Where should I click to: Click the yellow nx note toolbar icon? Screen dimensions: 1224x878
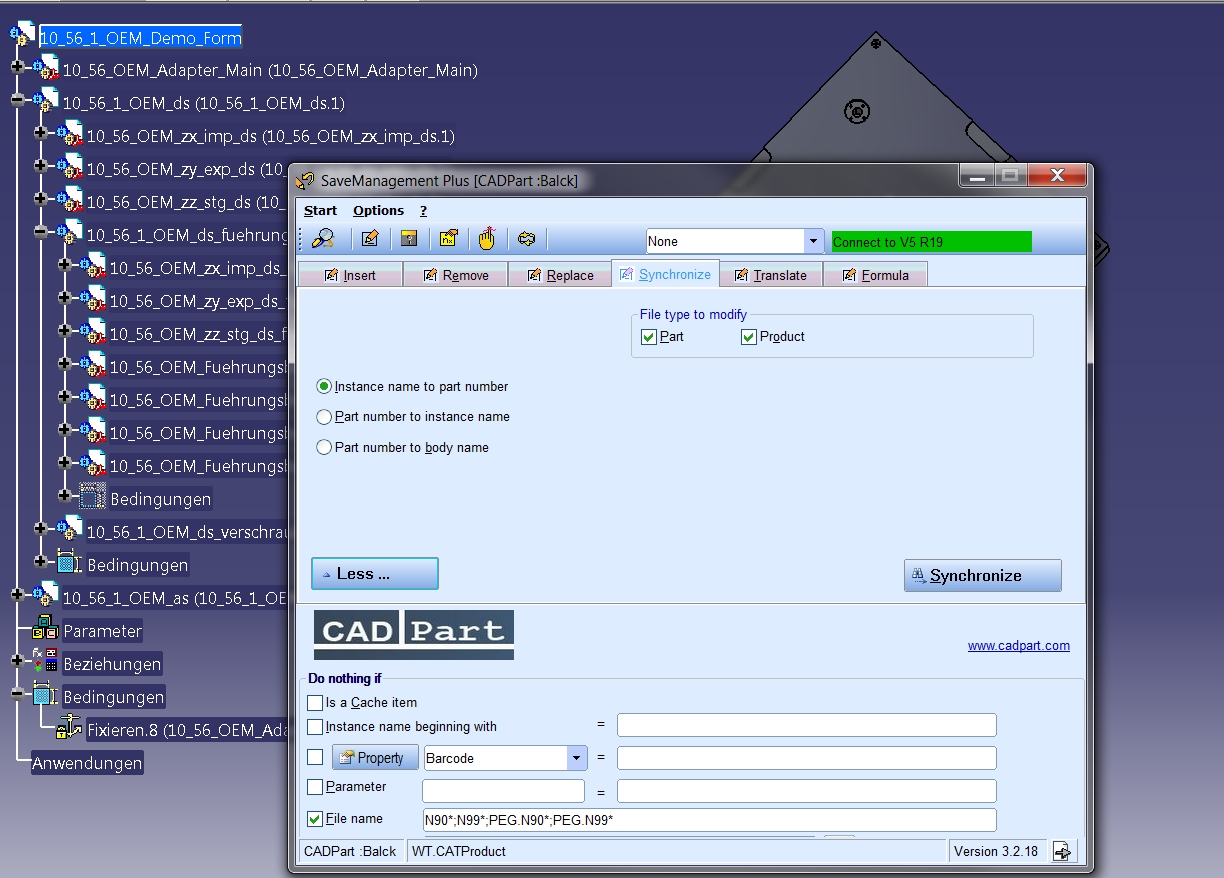click(x=448, y=239)
